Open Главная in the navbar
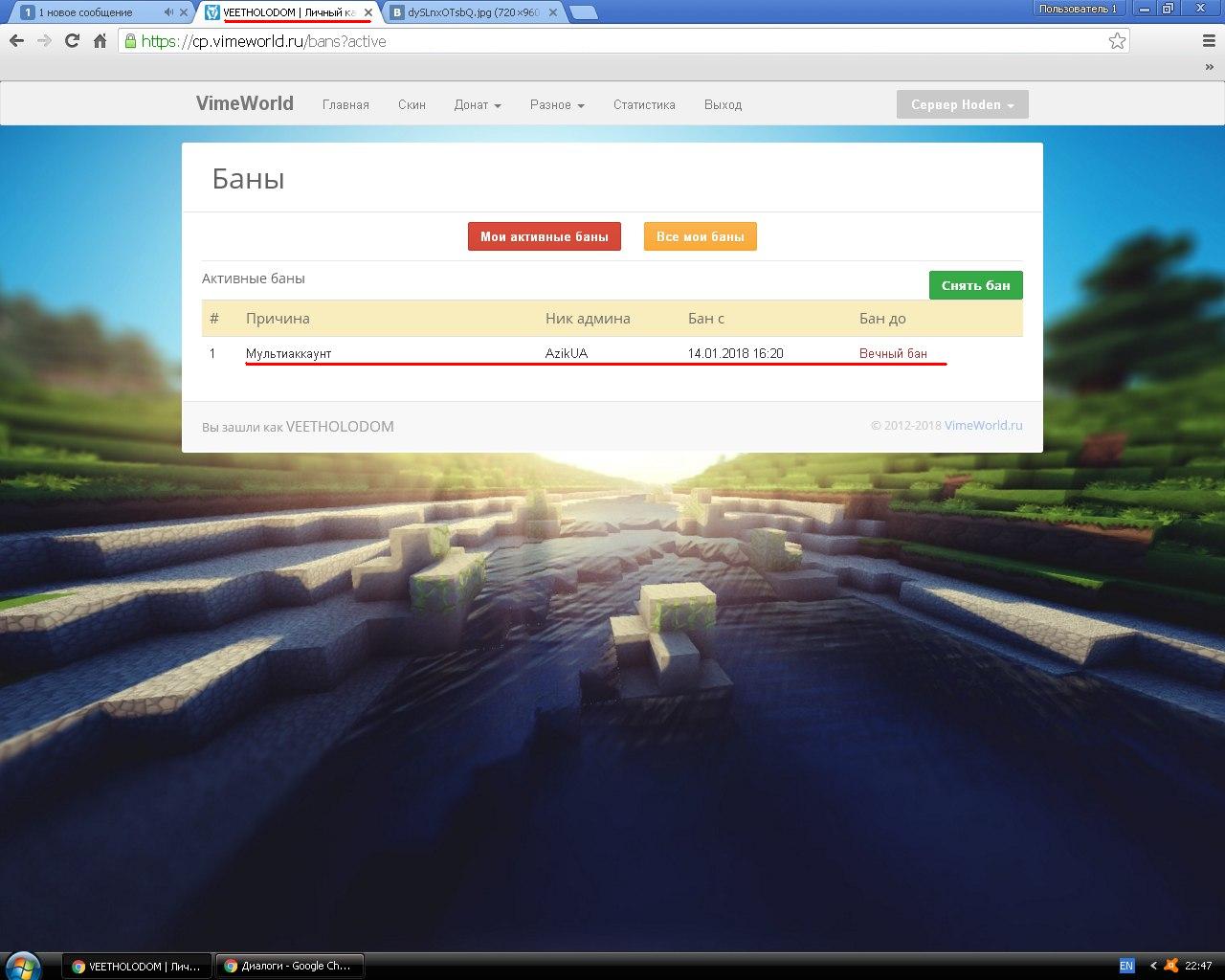Screen dimensions: 1225x980 pyautogui.click(x=345, y=105)
